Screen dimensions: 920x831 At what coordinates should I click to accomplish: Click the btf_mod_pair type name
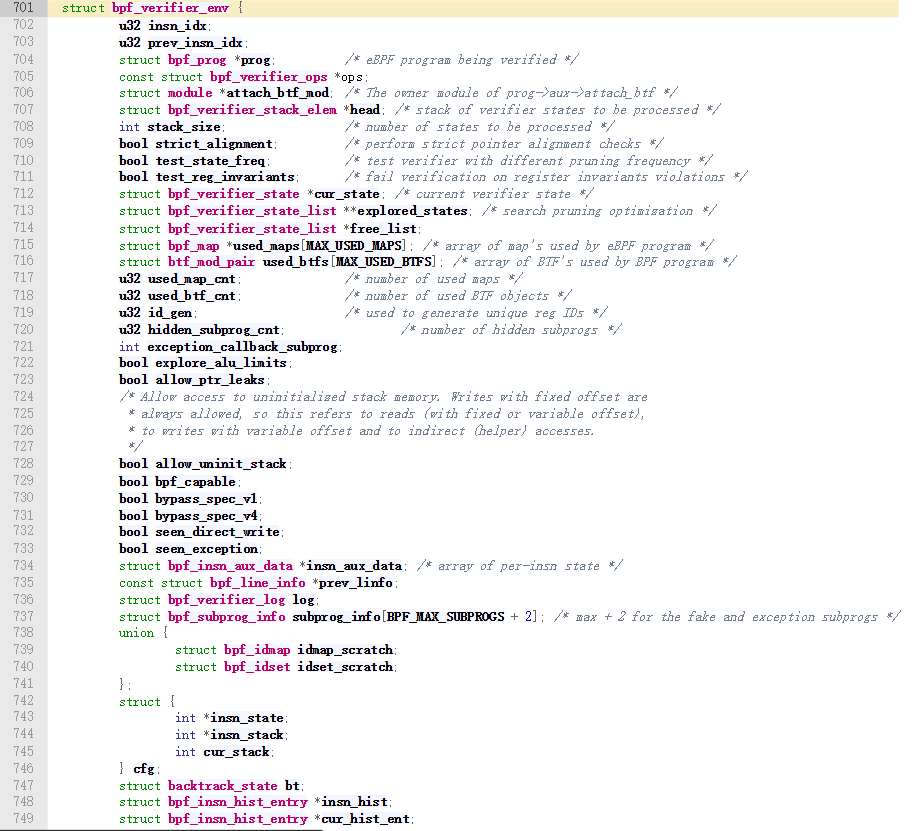click(211, 262)
